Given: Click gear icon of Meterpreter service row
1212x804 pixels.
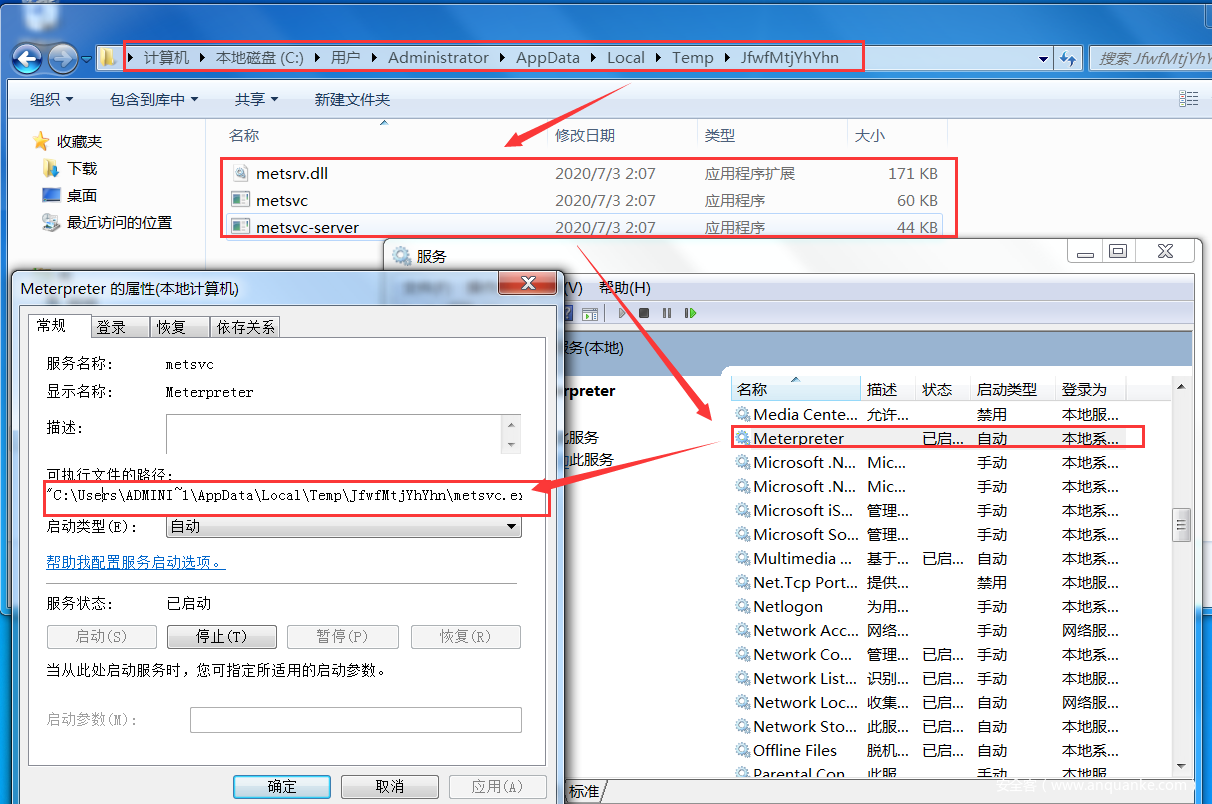Looking at the screenshot, I should (x=743, y=438).
